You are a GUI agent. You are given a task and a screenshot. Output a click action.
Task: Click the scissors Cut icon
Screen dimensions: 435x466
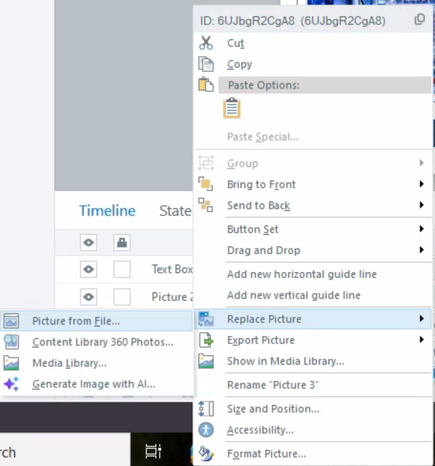(206, 43)
